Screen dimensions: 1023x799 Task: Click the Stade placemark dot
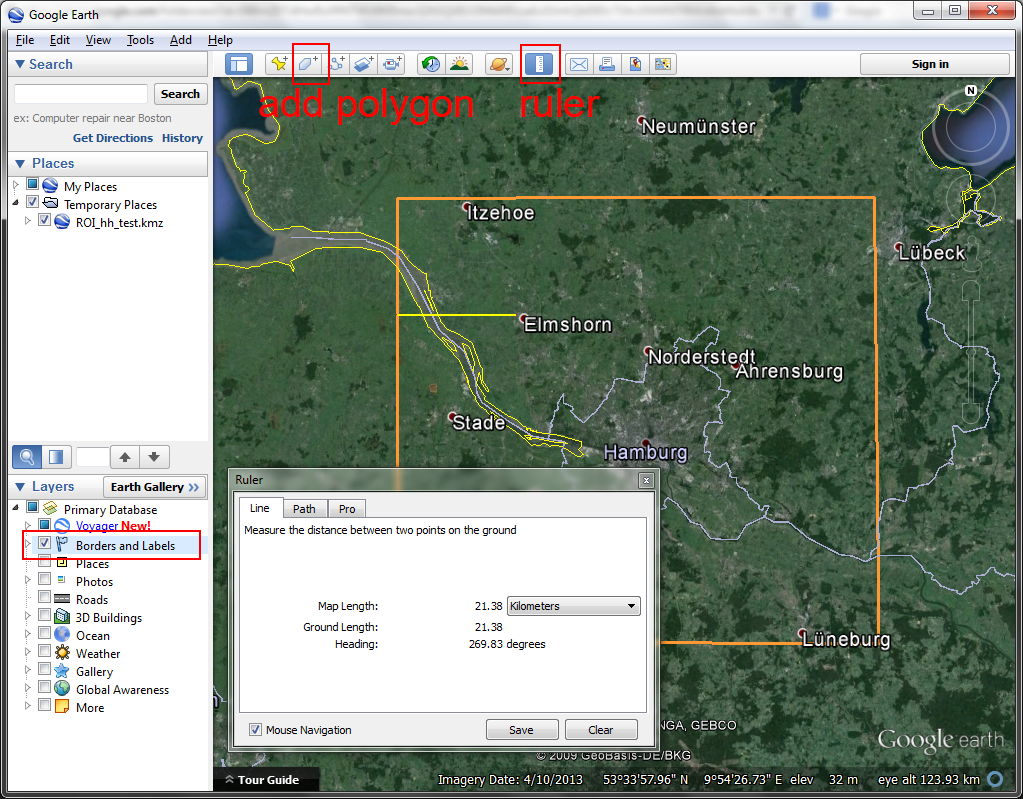click(x=451, y=416)
